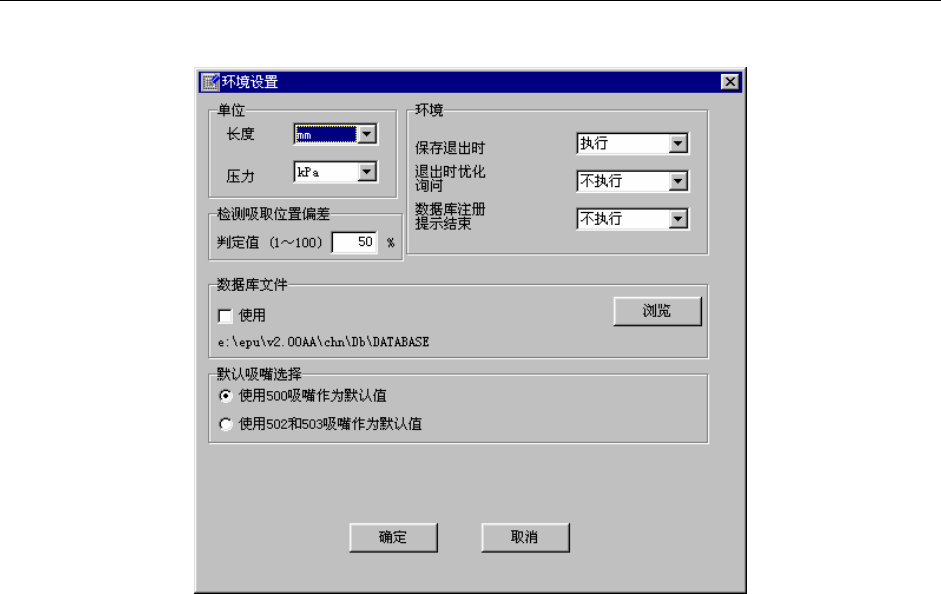The image size is (941, 594).
Task: Select the mm length value field
Action: pos(325,134)
